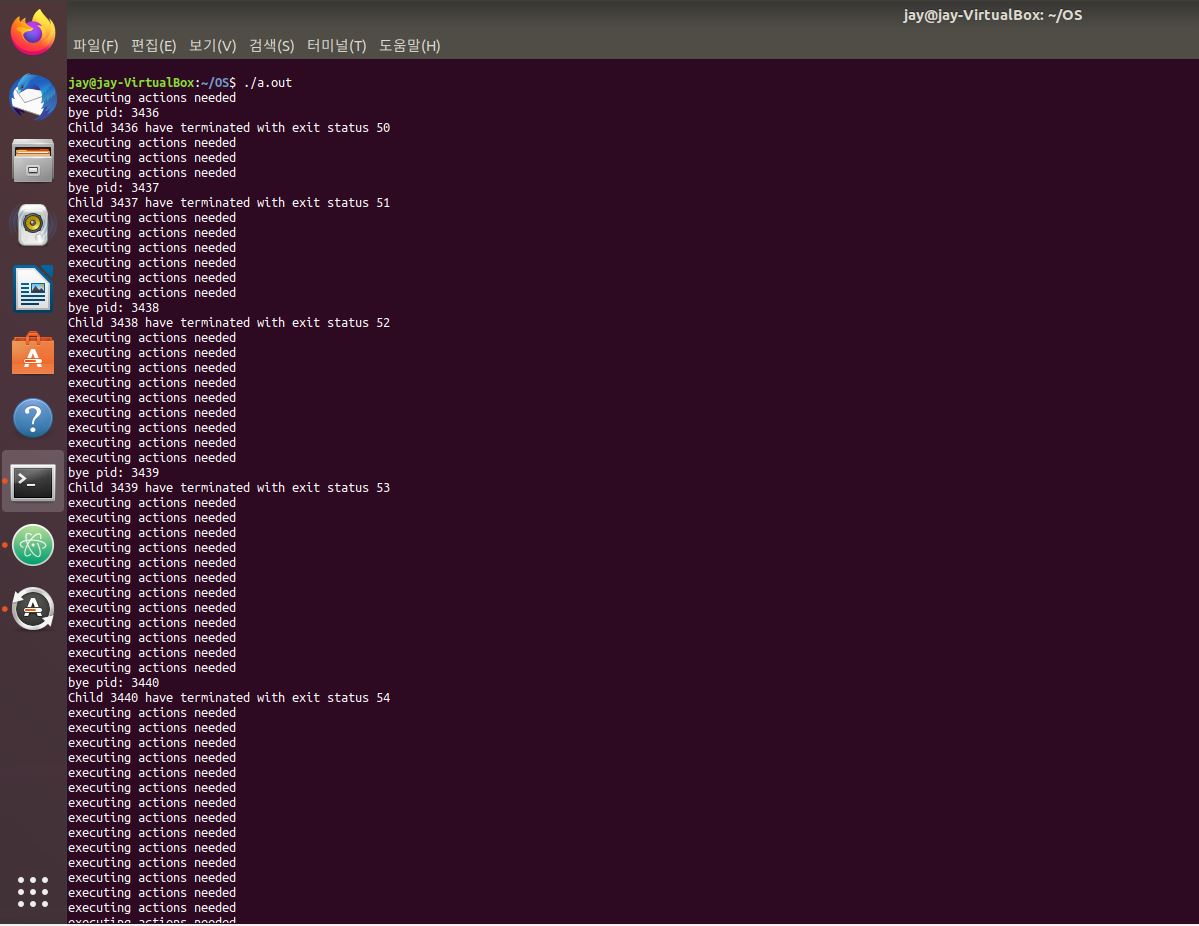The height and width of the screenshot is (926, 1199).
Task: Launch LibreOffice Writer from the dock
Action: point(33,289)
